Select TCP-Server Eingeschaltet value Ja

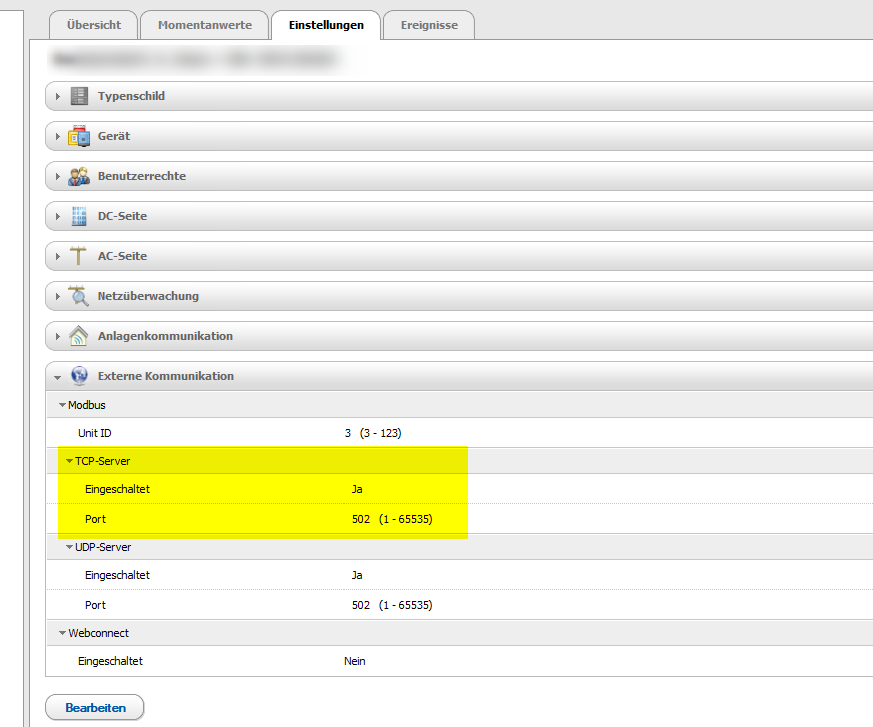(x=357, y=489)
